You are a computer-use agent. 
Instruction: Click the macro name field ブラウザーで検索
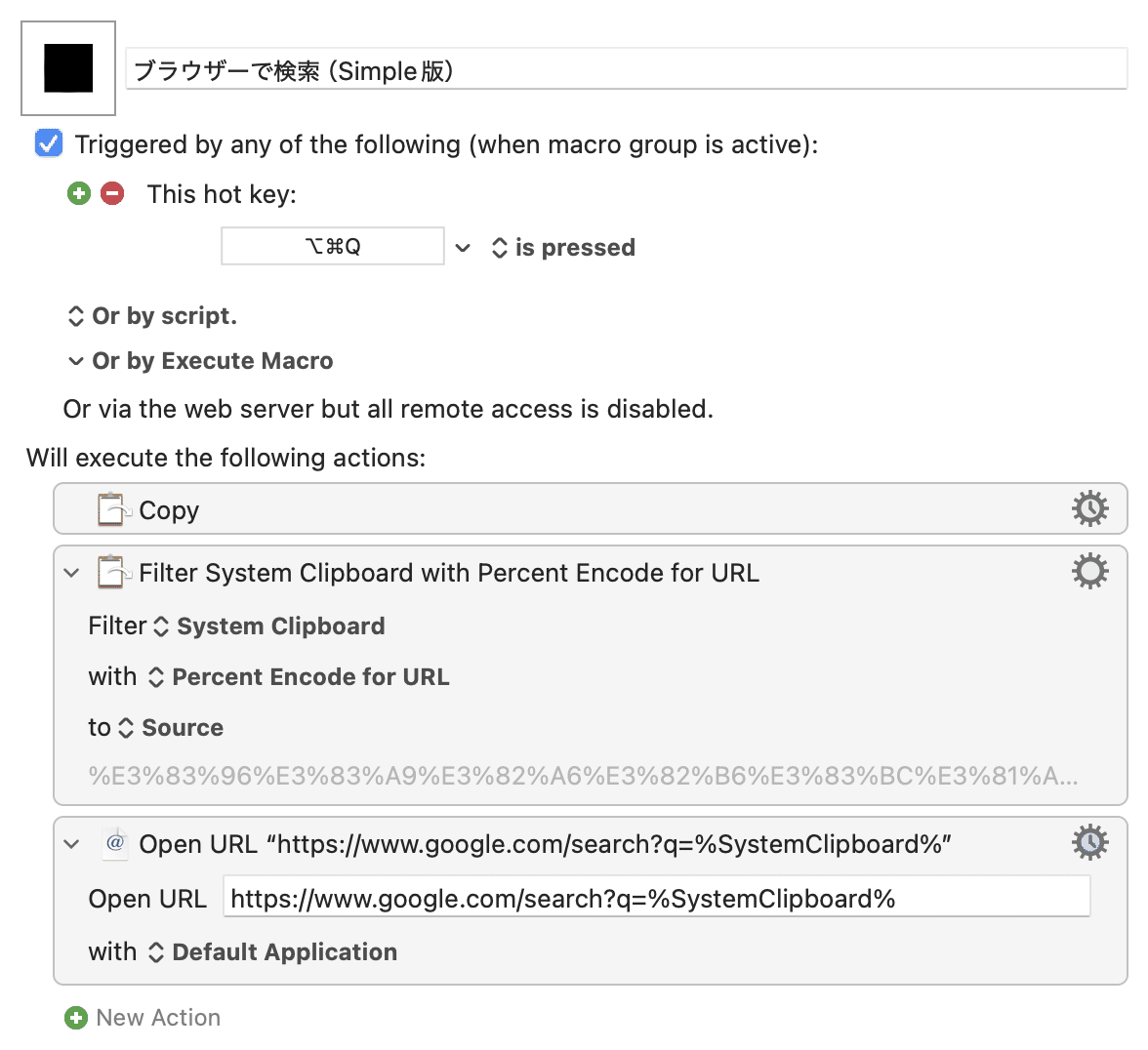coord(625,69)
